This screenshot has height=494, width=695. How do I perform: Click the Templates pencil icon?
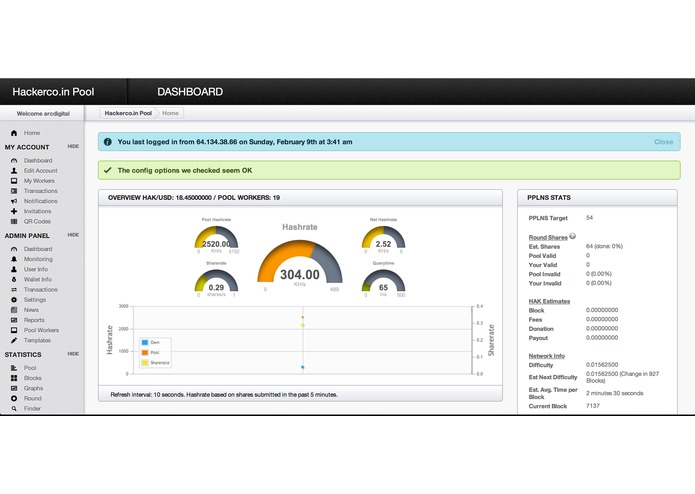click(x=14, y=341)
